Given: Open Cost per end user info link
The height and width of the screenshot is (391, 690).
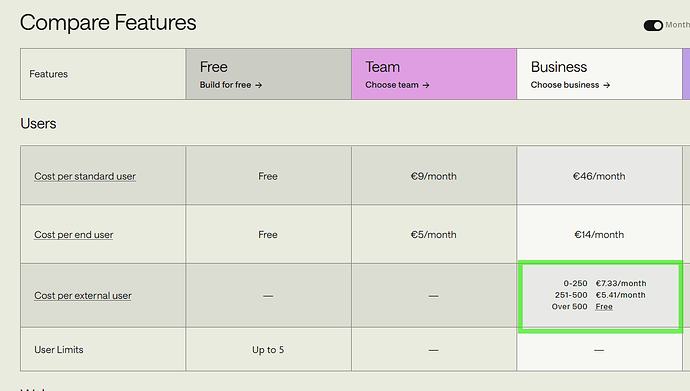Looking at the screenshot, I should pyautogui.click(x=73, y=235).
